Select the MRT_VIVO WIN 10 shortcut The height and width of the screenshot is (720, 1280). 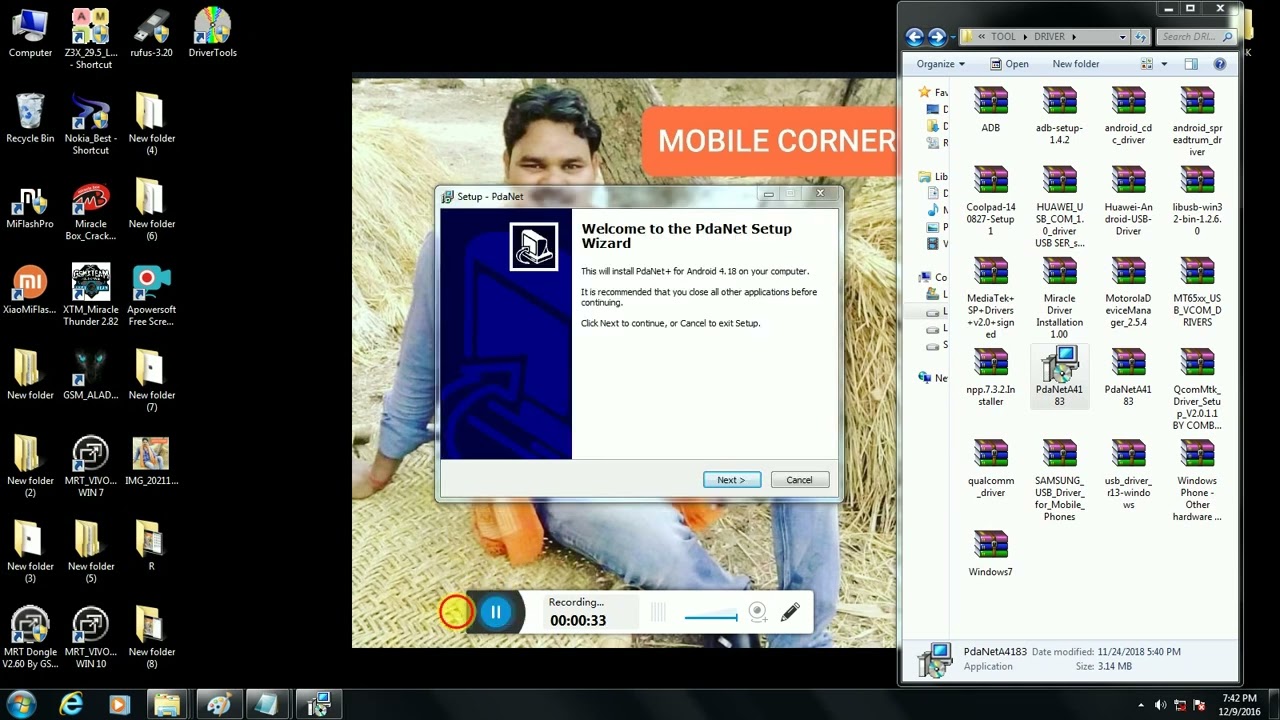pyautogui.click(x=91, y=638)
